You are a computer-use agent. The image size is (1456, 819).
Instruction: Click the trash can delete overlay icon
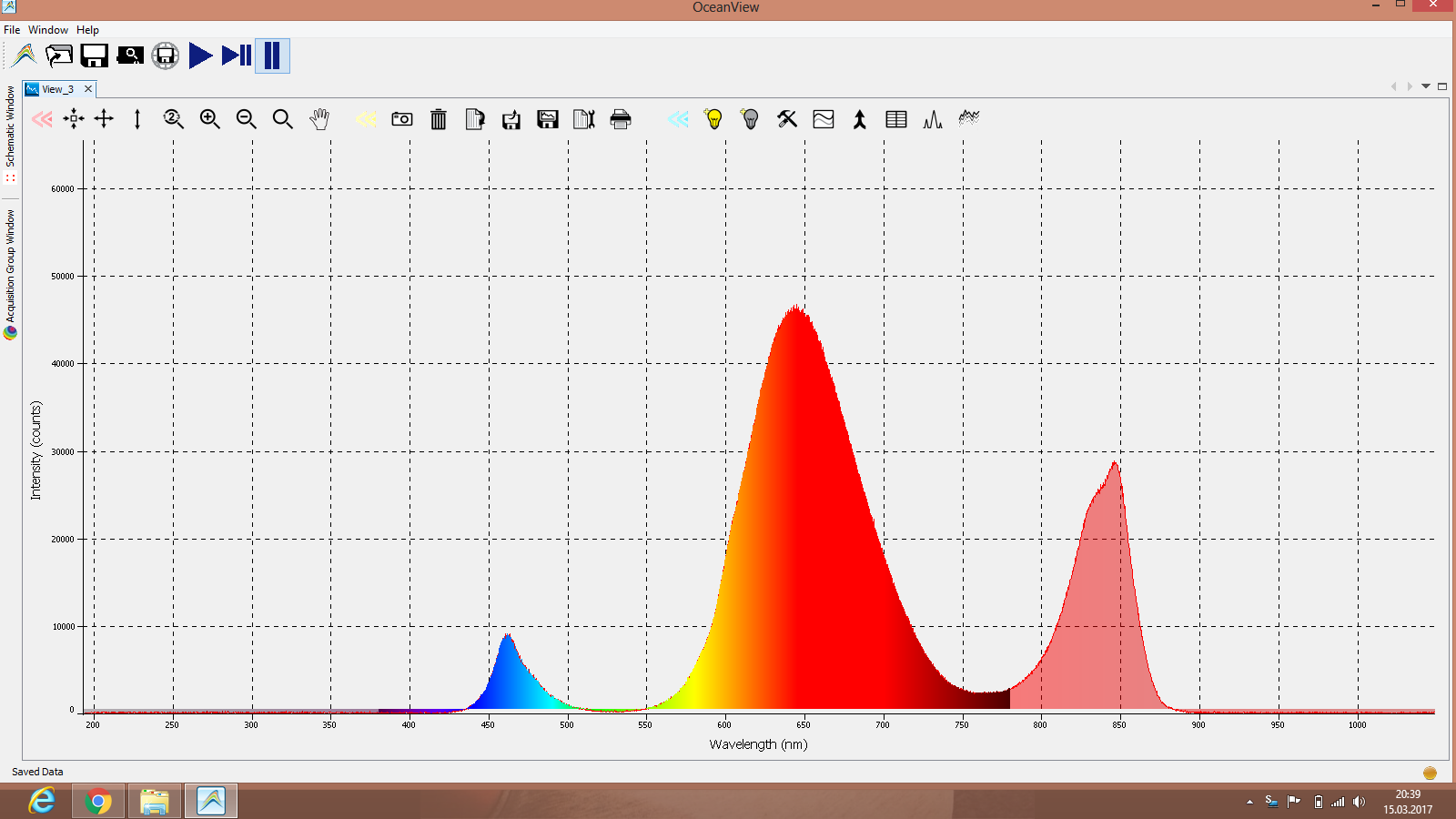pos(439,119)
